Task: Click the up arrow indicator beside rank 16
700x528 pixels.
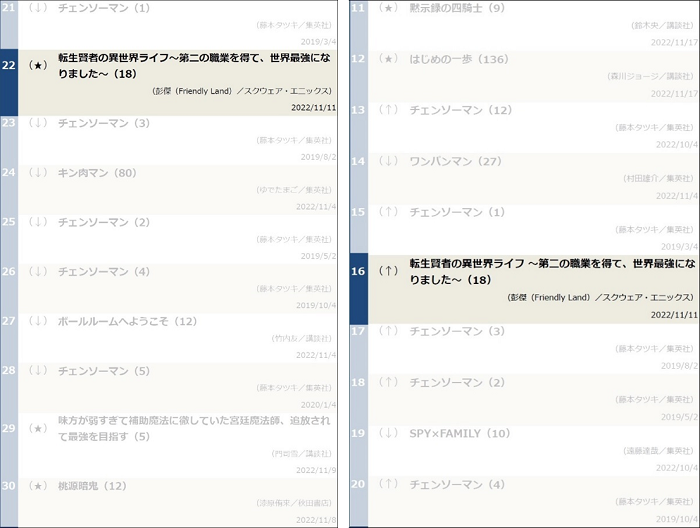Action: pyautogui.click(x=388, y=271)
